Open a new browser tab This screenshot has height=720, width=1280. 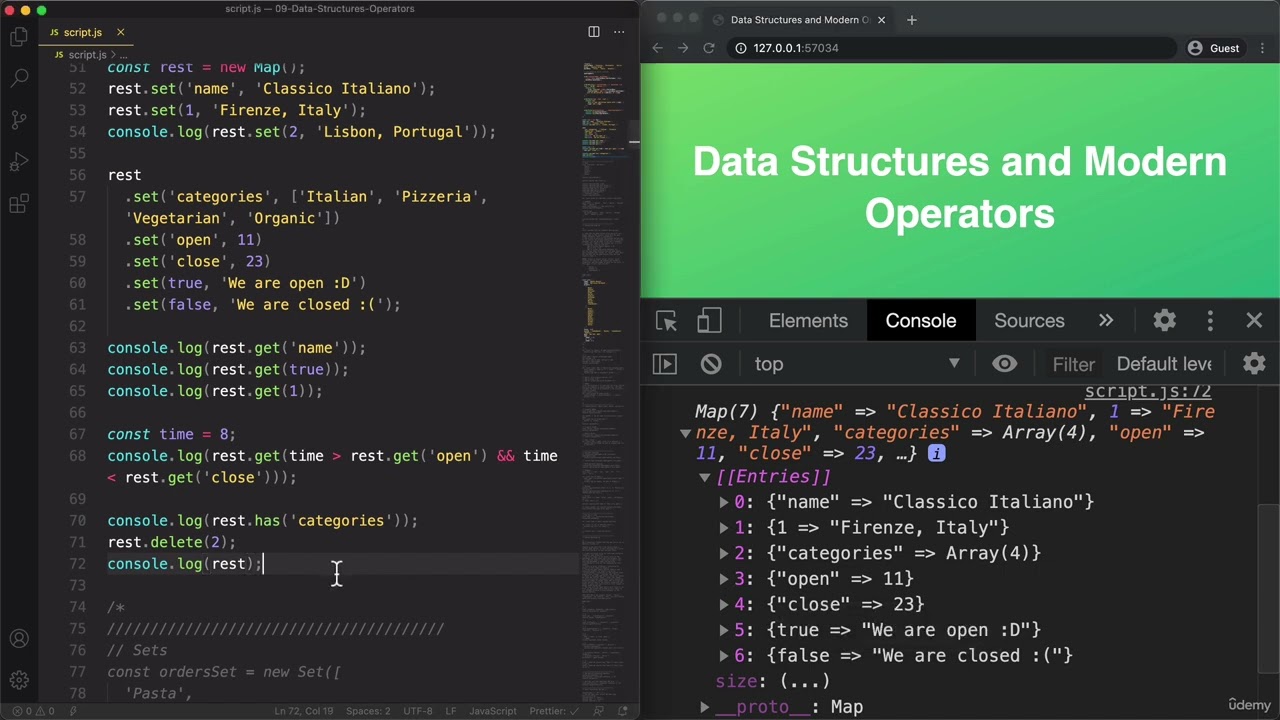pyautogui.click(x=911, y=20)
